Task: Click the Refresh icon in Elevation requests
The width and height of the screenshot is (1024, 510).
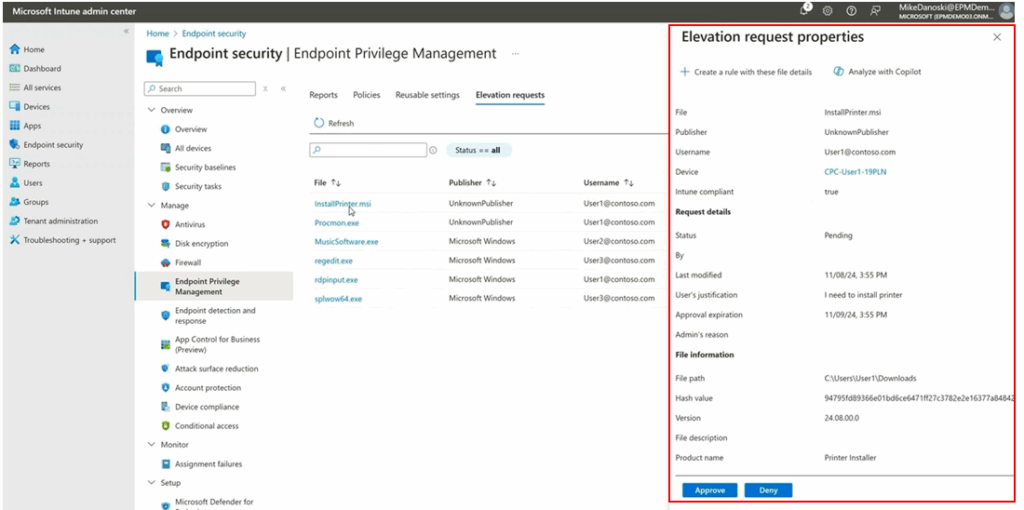Action: [x=319, y=123]
